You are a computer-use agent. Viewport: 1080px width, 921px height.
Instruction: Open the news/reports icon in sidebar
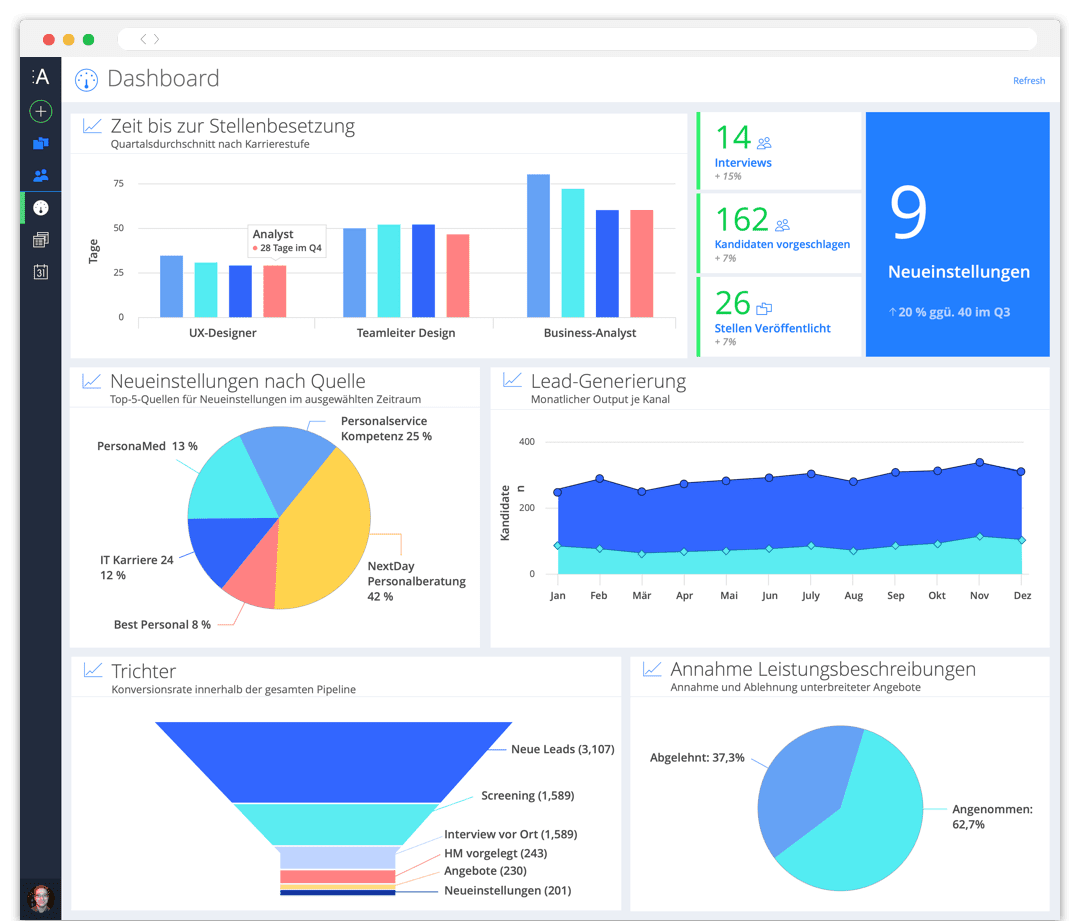[x=41, y=240]
